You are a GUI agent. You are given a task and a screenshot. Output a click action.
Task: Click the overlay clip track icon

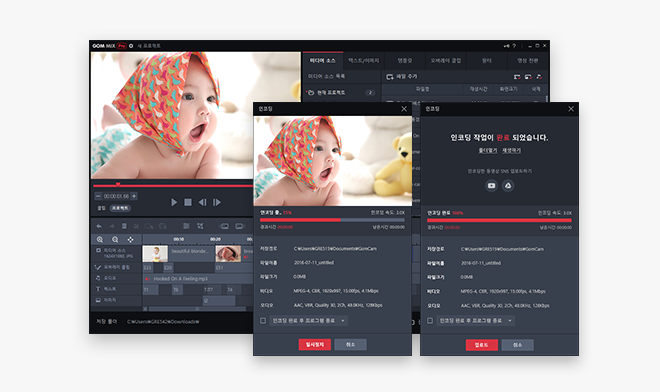pos(98,267)
